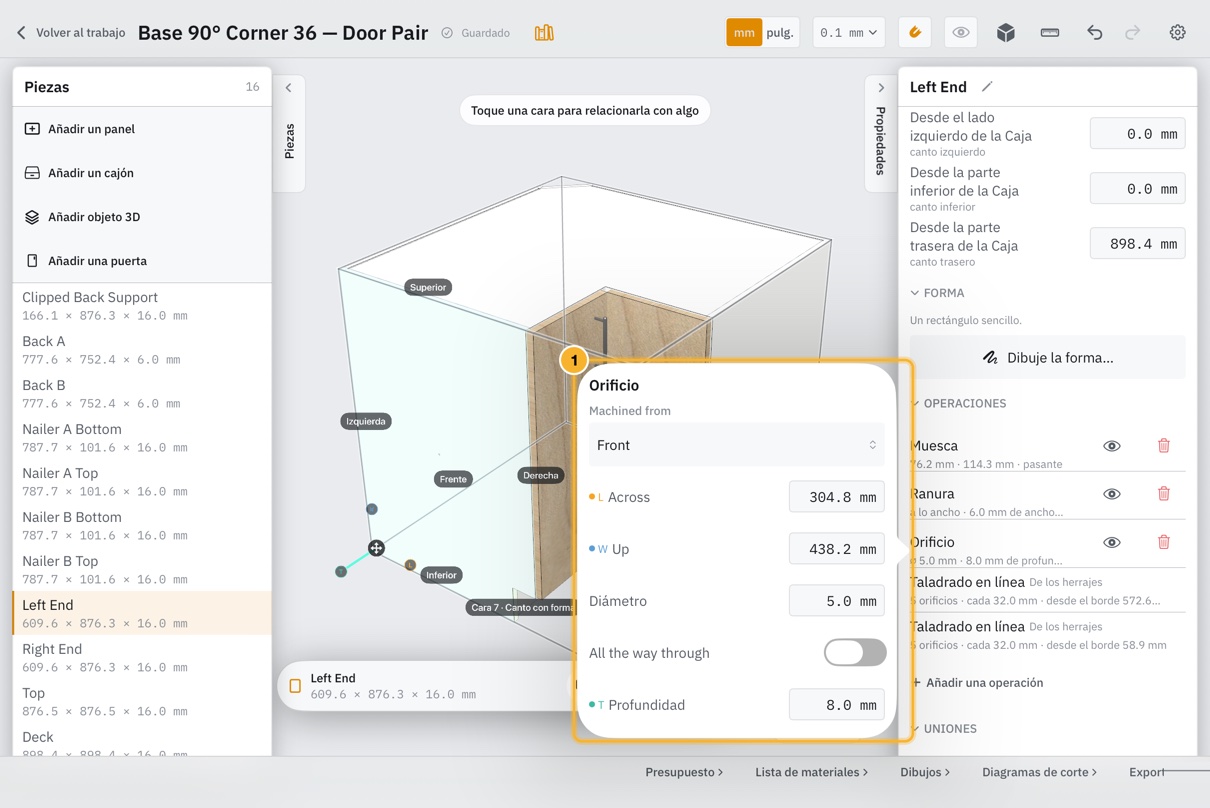Image resolution: width=1210 pixels, height=808 pixels.
Task: Open the settings gear
Action: pyautogui.click(x=1178, y=33)
